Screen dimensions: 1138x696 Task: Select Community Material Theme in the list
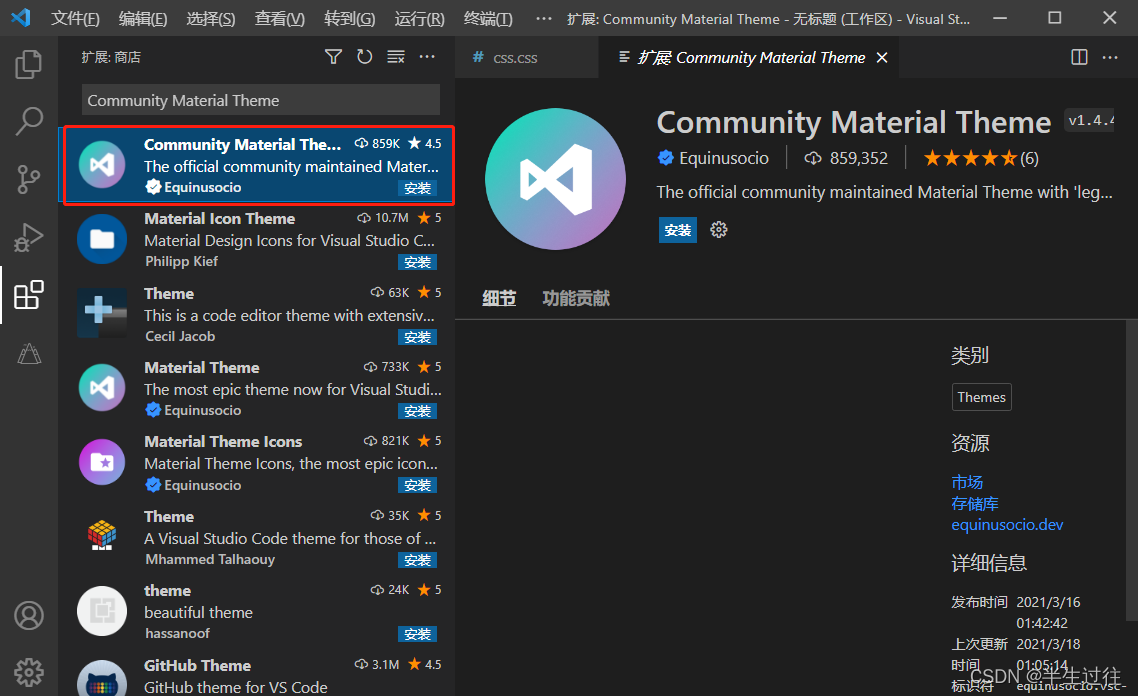256,165
